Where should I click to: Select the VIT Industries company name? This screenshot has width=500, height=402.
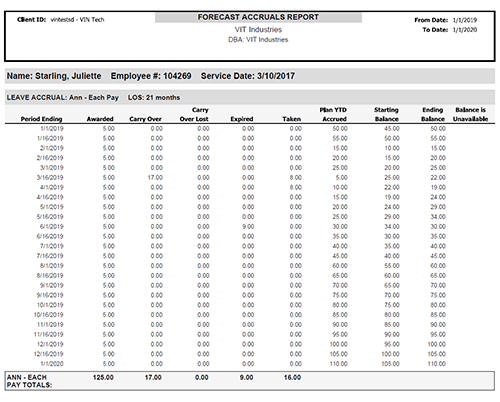tap(258, 30)
